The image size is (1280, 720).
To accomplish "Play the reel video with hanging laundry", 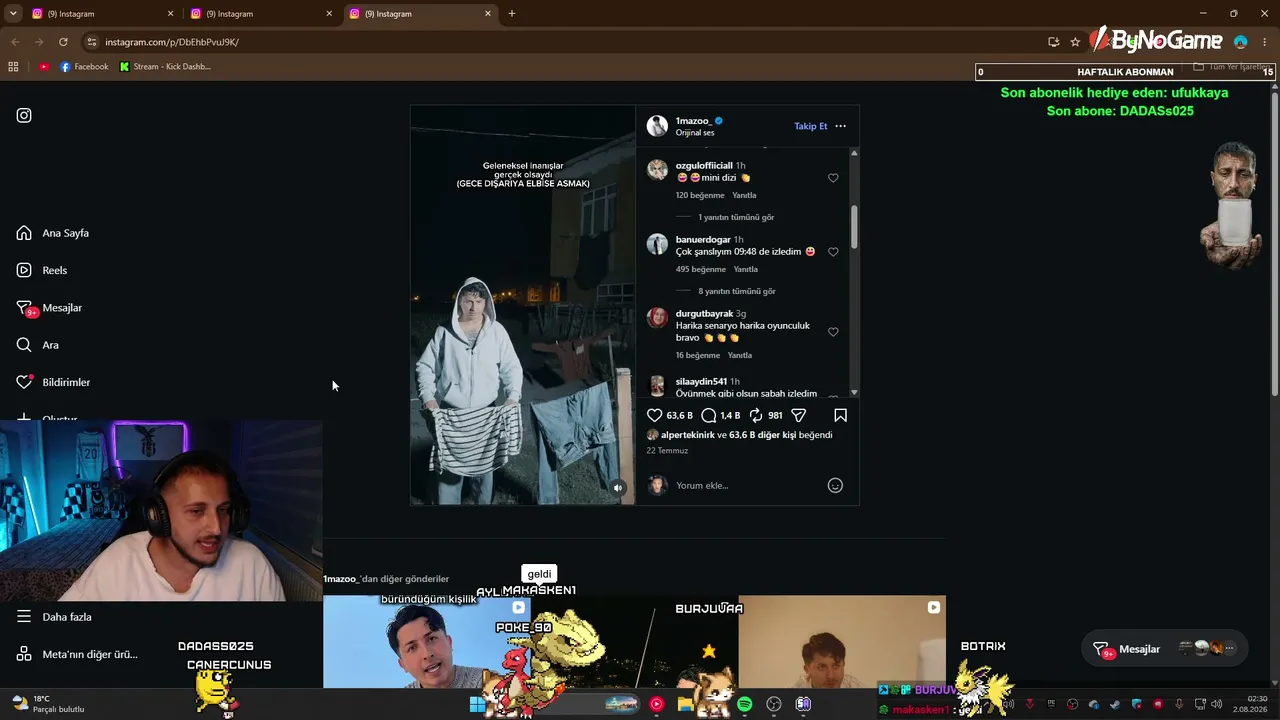I will click(523, 305).
